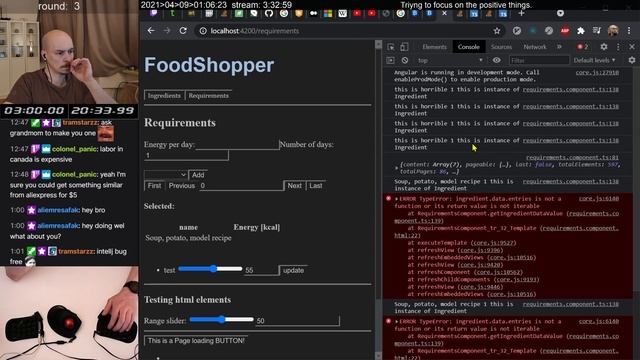
Task: Open DevTools settings gear
Action: [604, 47]
